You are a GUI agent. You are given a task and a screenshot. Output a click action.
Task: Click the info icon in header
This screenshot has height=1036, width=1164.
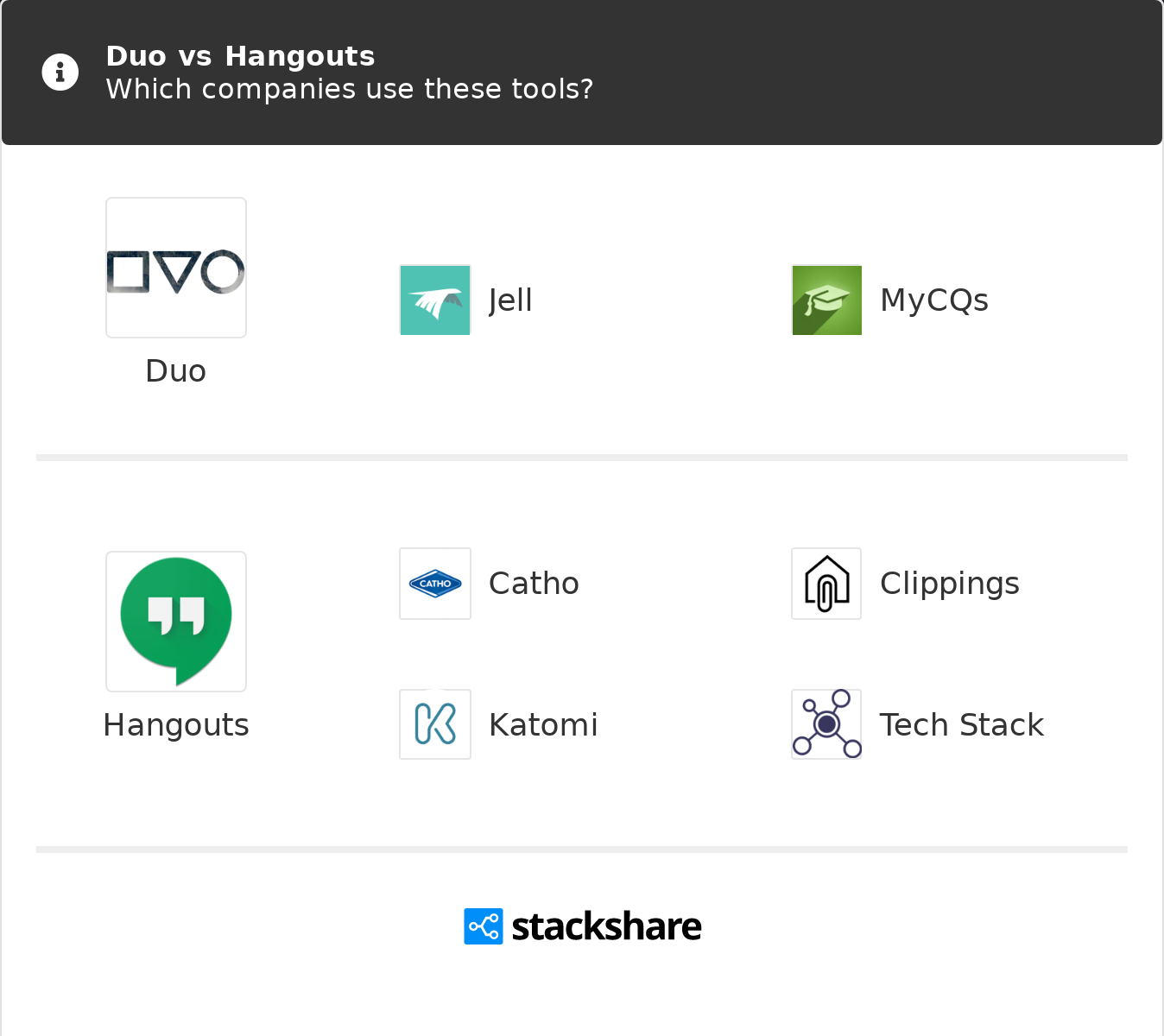(x=60, y=73)
